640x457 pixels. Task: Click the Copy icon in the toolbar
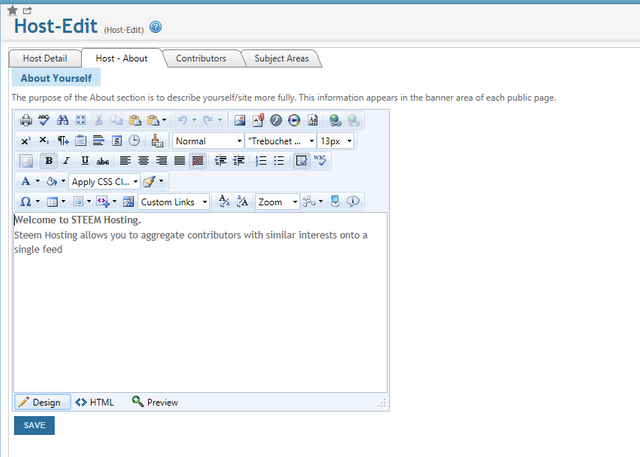[117, 120]
